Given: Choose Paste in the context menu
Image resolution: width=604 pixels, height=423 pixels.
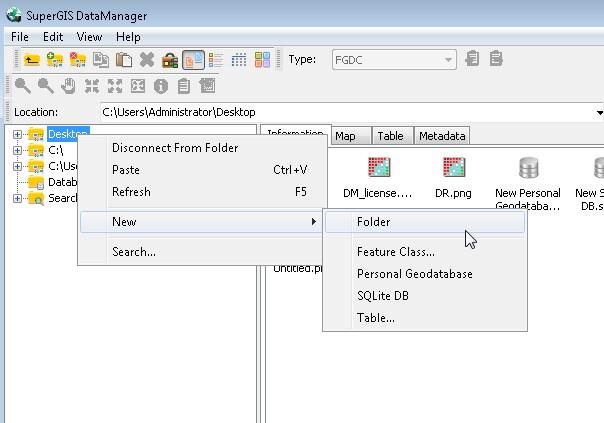Looking at the screenshot, I should tap(201, 170).
